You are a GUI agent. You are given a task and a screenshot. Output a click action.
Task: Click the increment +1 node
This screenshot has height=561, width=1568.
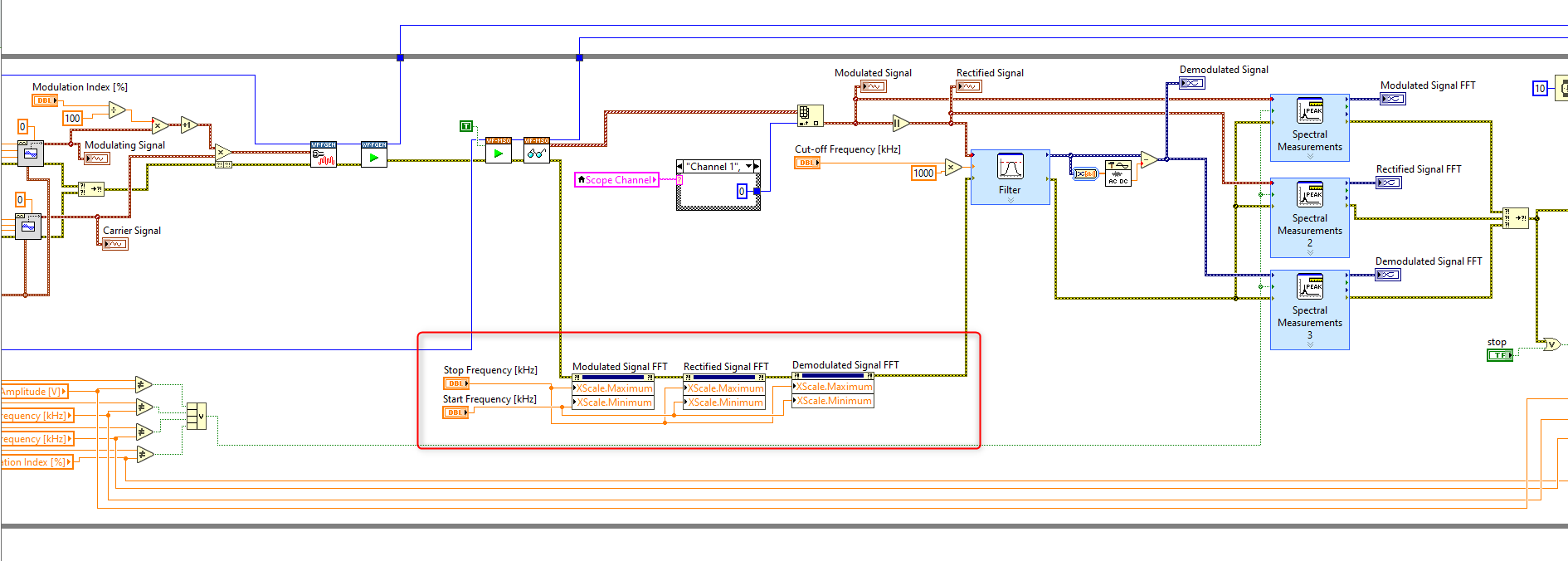point(189,125)
